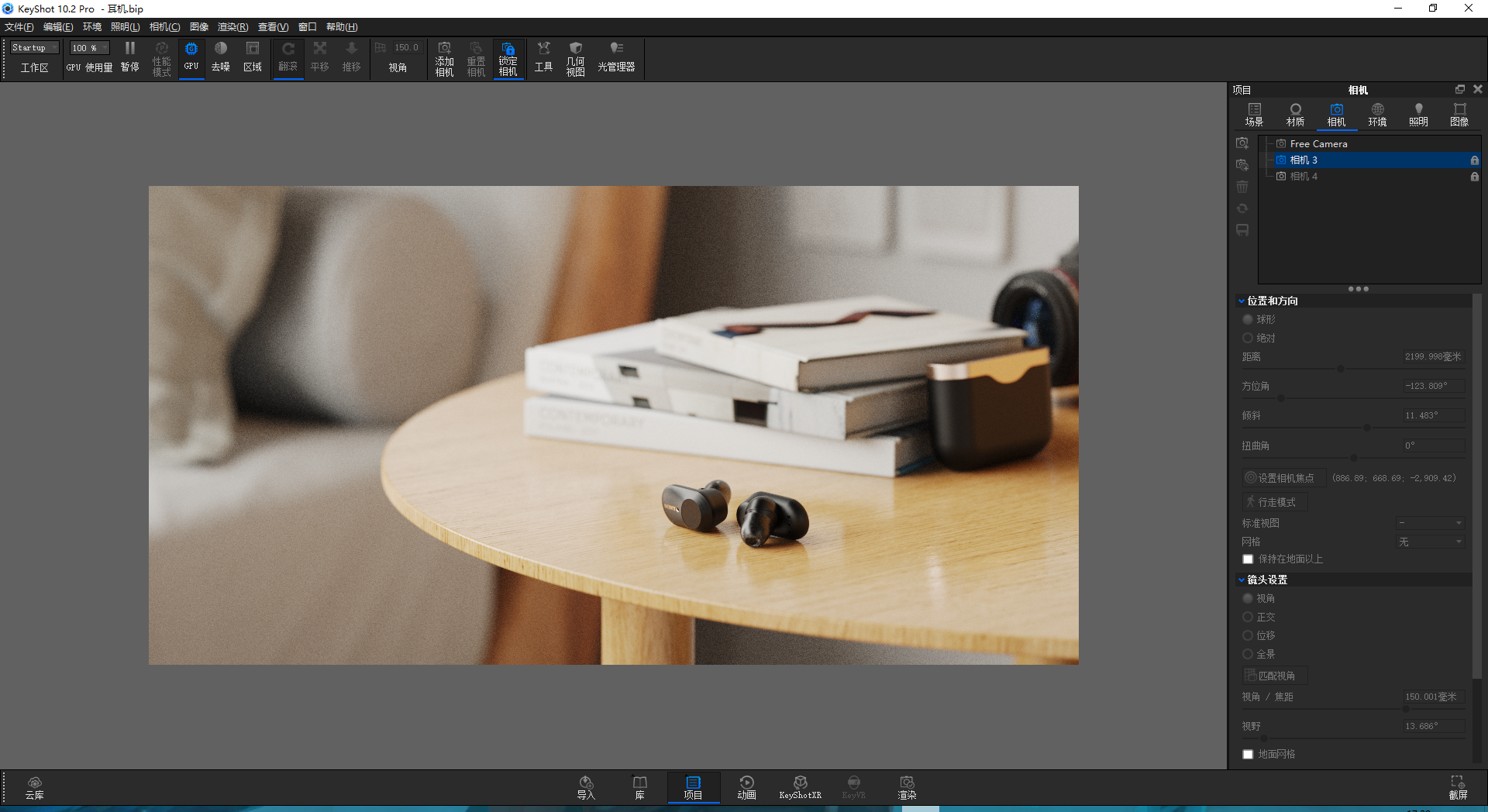Click the Distance (距离) slider track

pyautogui.click(x=1353, y=369)
